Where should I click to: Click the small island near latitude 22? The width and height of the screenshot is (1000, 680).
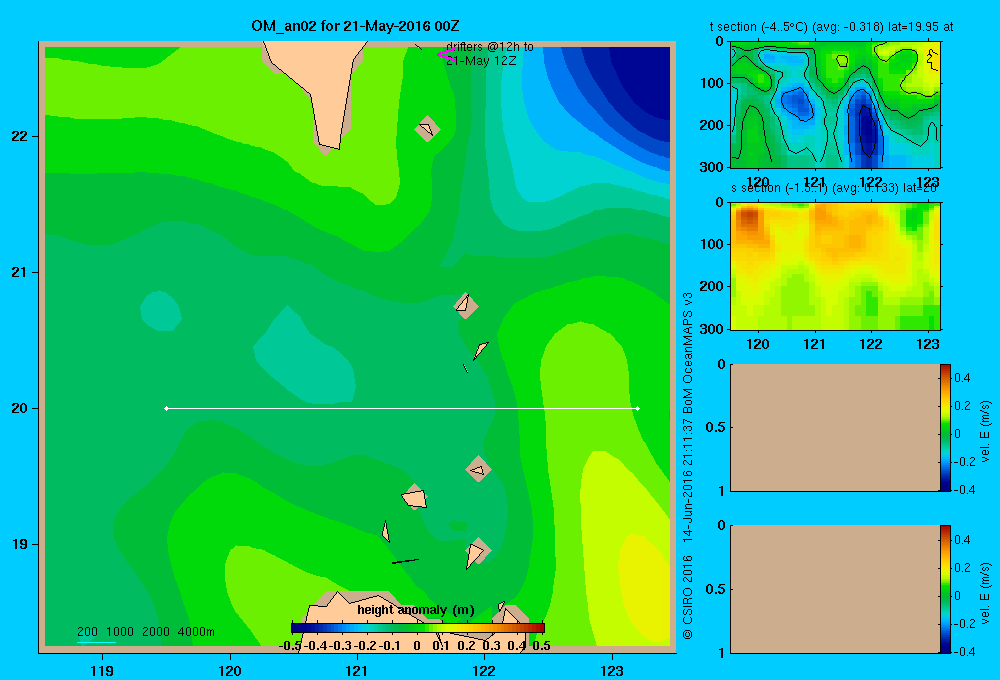point(427,129)
